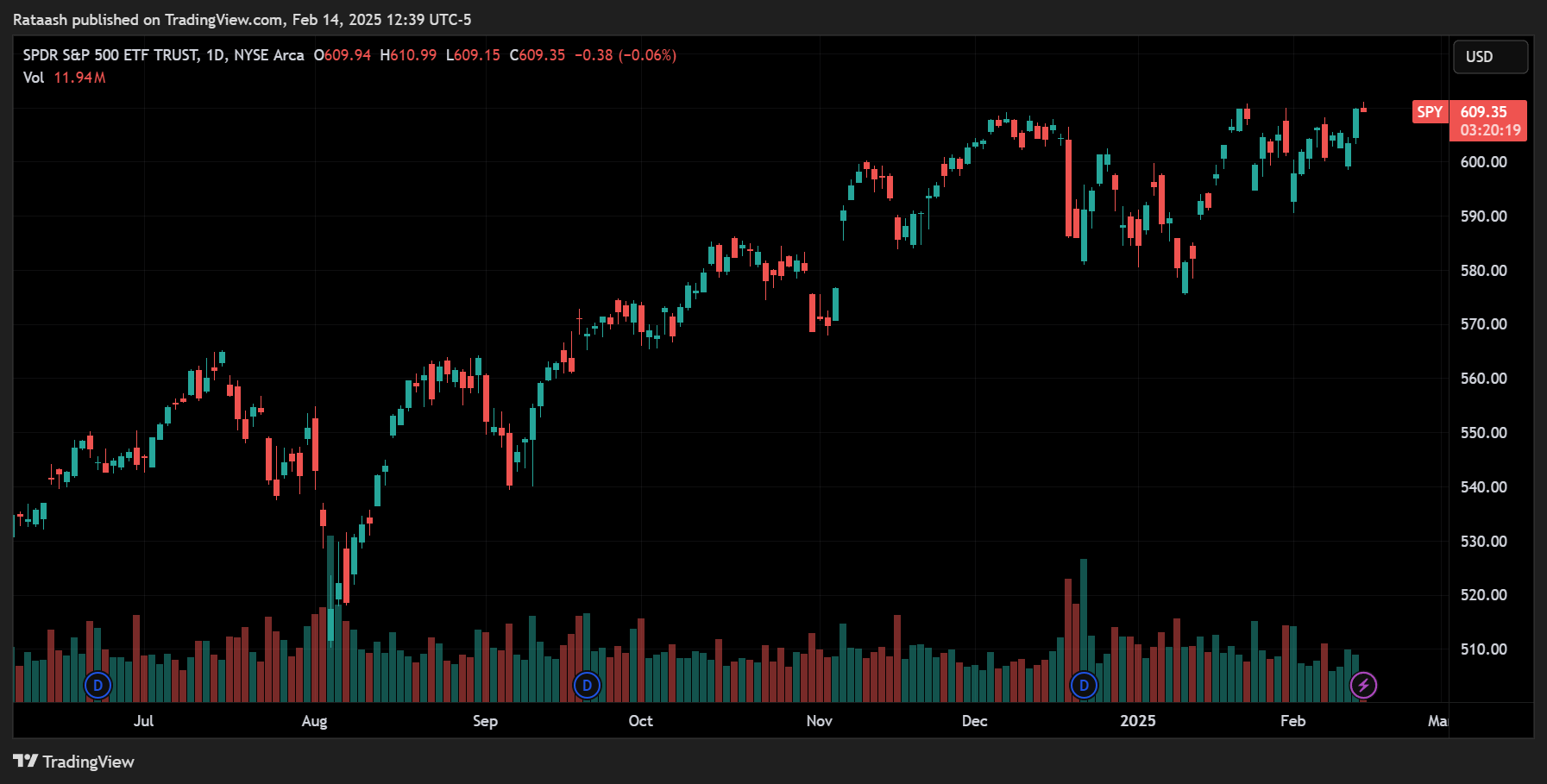This screenshot has height=784, width=1547.
Task: Click the Dec label on time axis
Action: click(x=974, y=721)
